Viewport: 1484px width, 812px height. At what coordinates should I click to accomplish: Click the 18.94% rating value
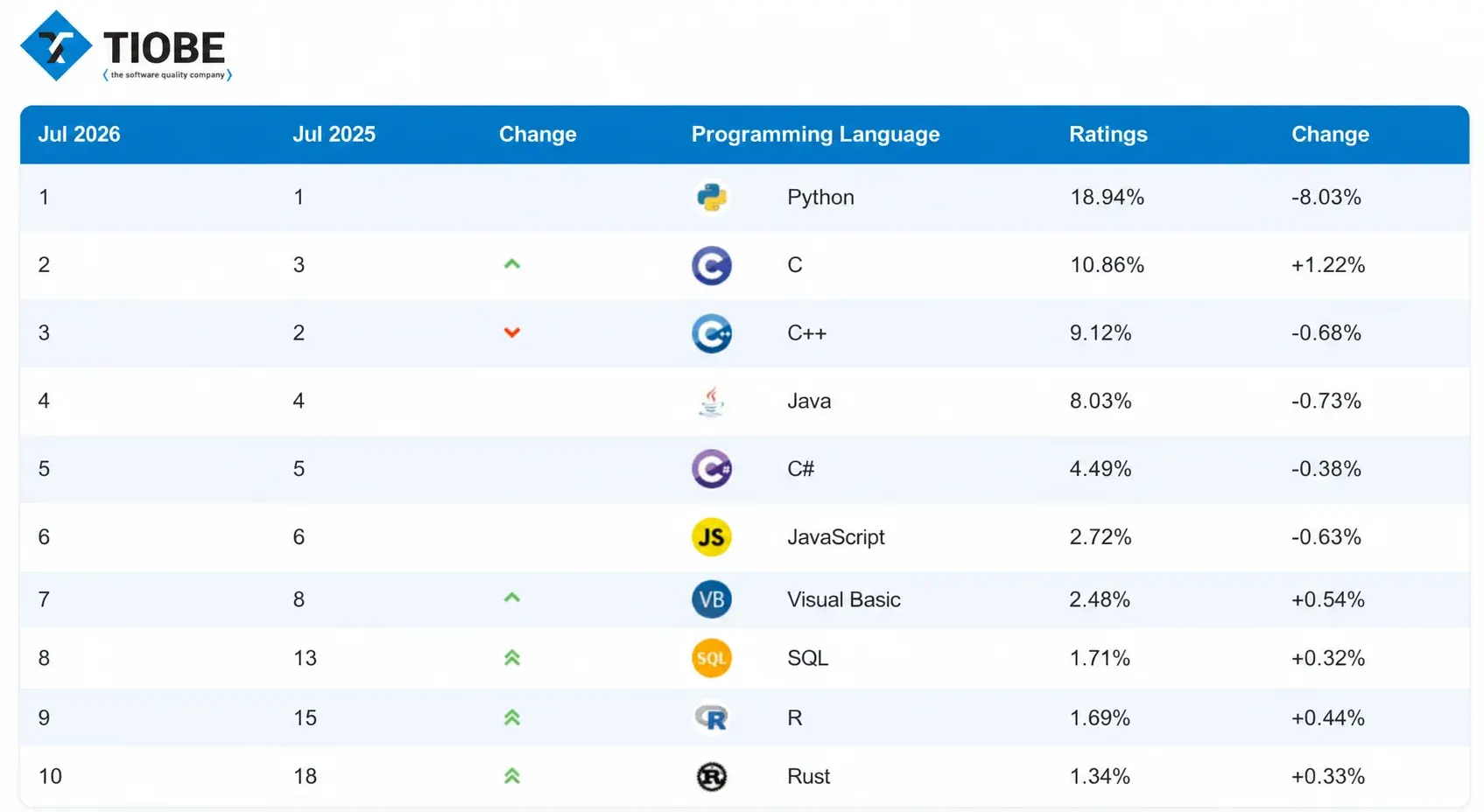click(x=1107, y=197)
